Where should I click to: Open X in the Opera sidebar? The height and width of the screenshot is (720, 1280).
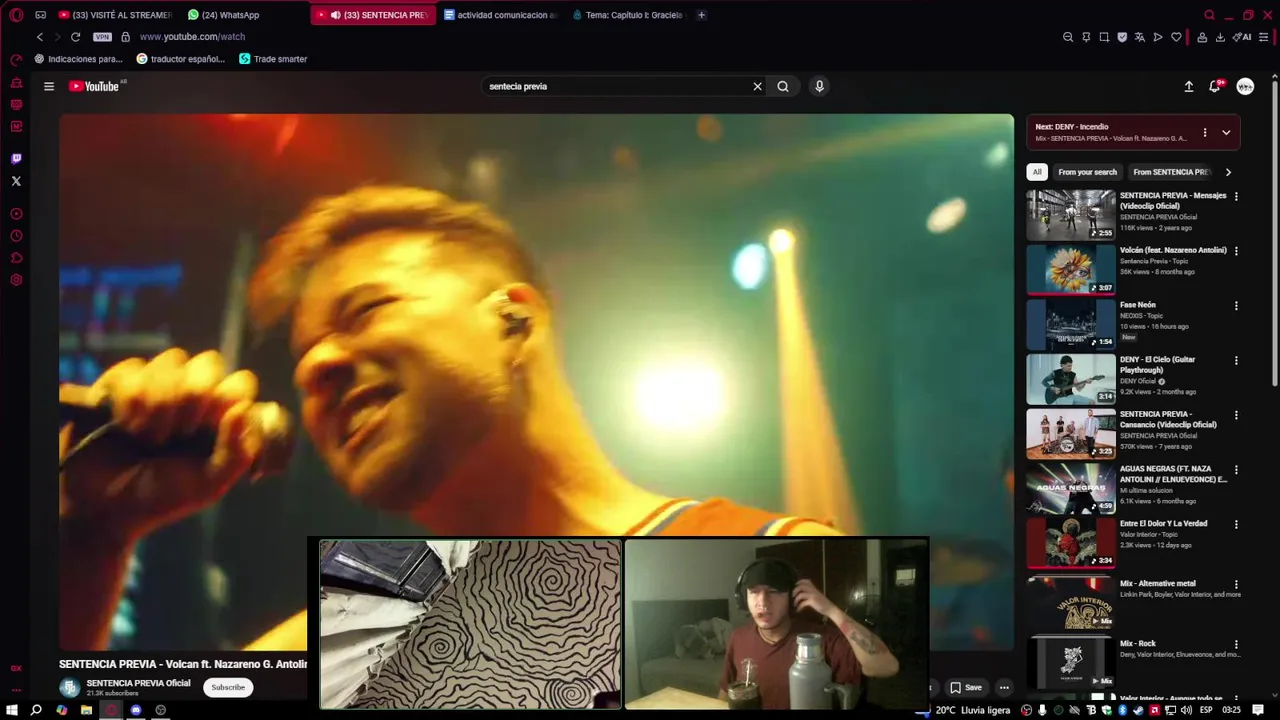pyautogui.click(x=16, y=181)
